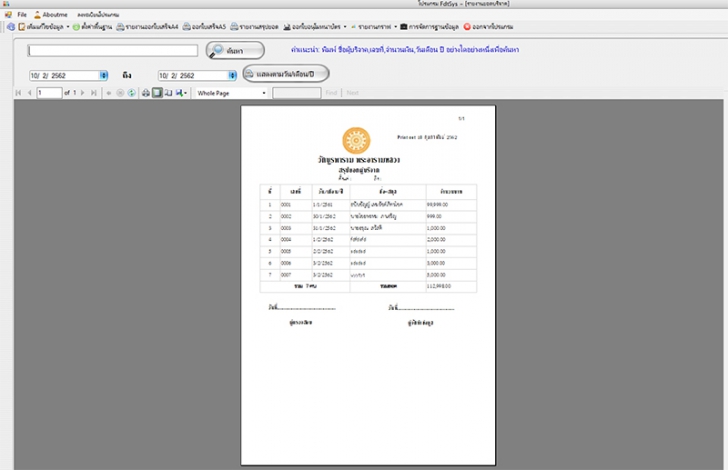
Task: Open the export report dropdown icon
Action: pos(182,93)
